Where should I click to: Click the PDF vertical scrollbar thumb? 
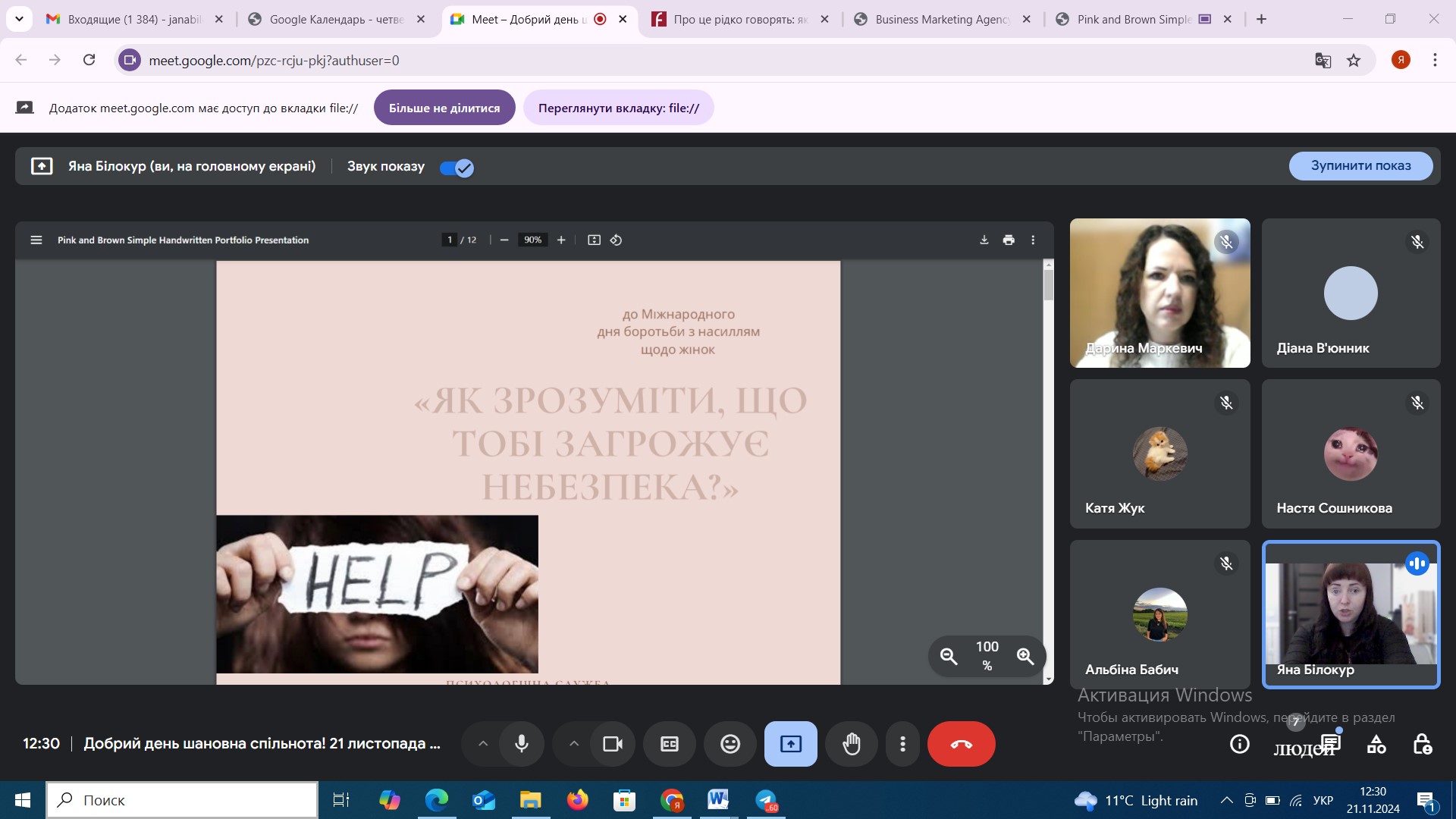(x=1049, y=285)
